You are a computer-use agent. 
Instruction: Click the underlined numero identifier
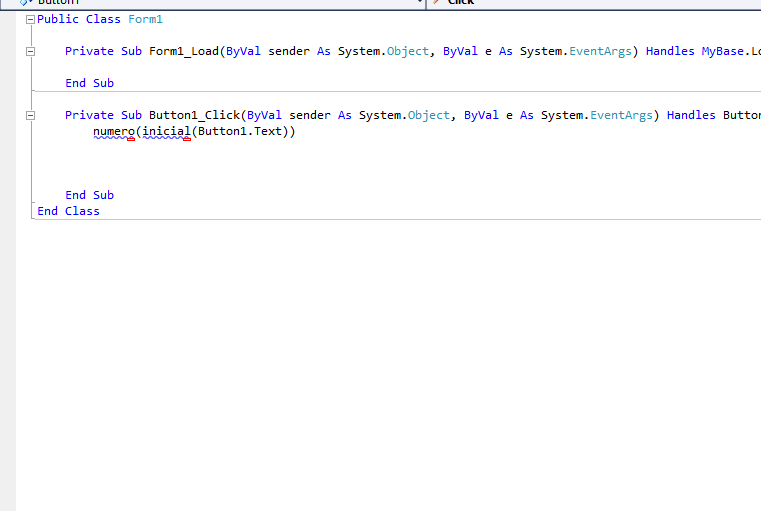point(113,131)
